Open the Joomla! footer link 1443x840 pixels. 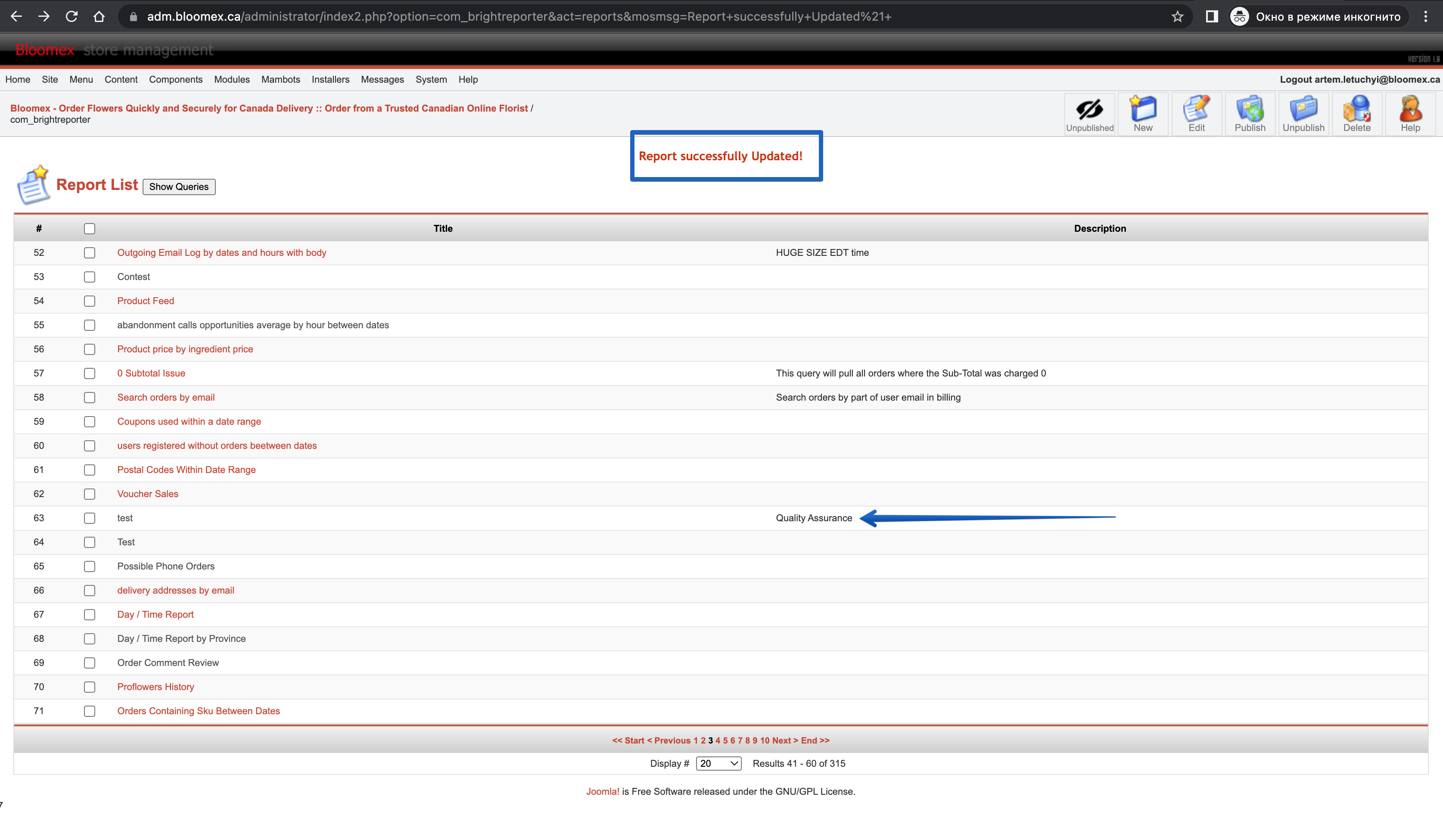(602, 791)
